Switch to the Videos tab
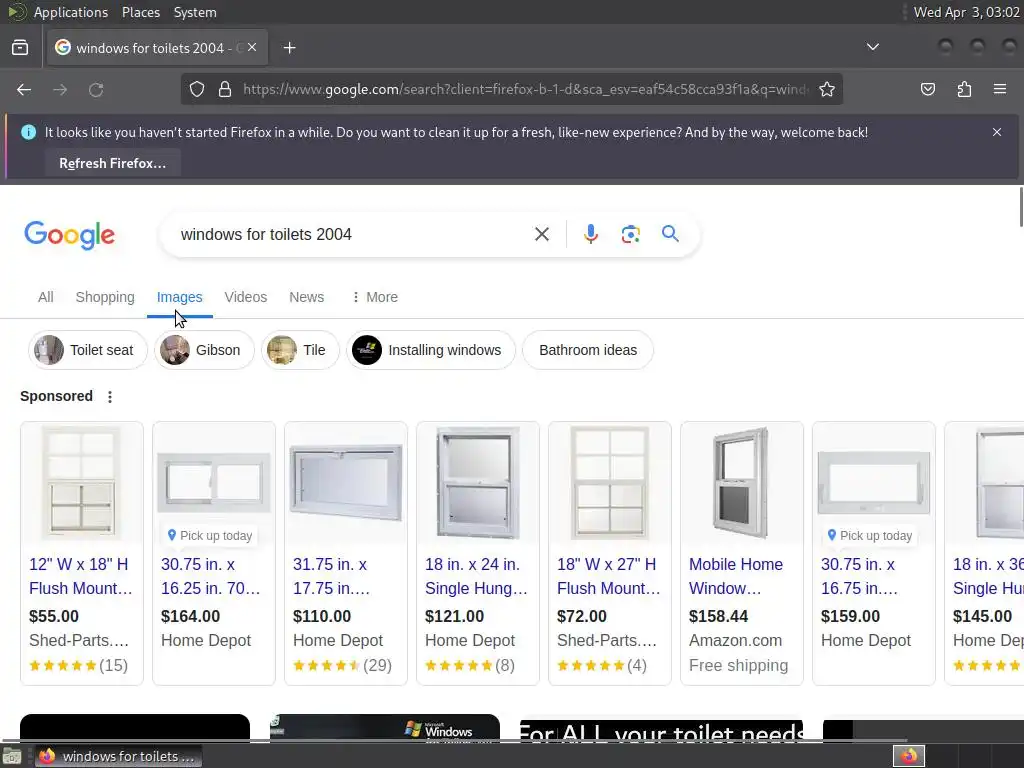Image resolution: width=1024 pixels, height=768 pixels. click(x=246, y=297)
